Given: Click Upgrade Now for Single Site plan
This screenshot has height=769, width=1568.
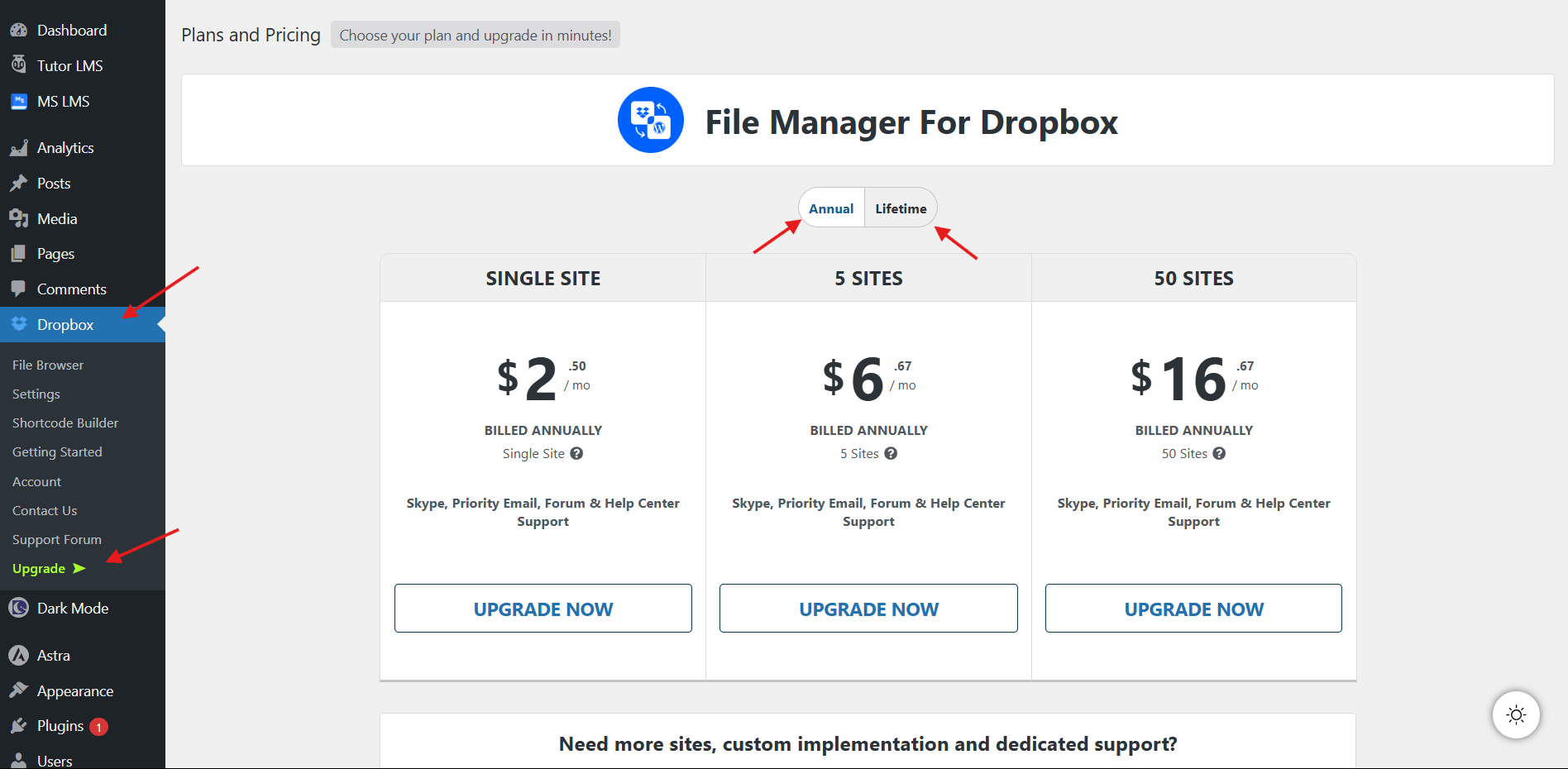Looking at the screenshot, I should [543, 609].
